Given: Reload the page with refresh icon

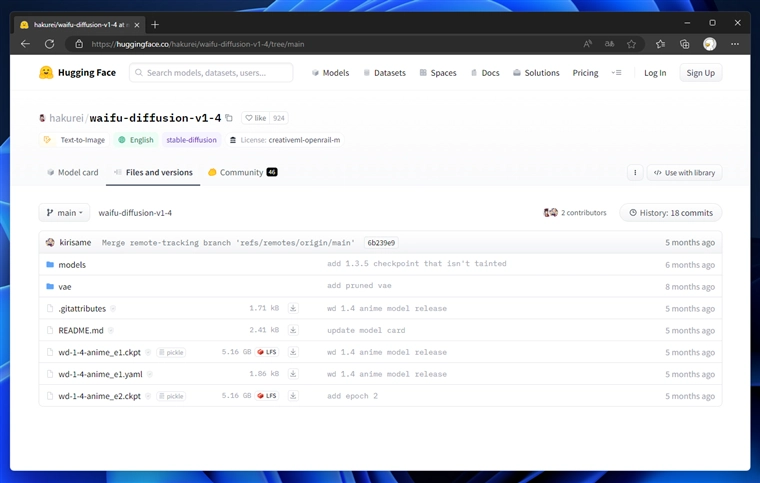Looking at the screenshot, I should (x=49, y=44).
